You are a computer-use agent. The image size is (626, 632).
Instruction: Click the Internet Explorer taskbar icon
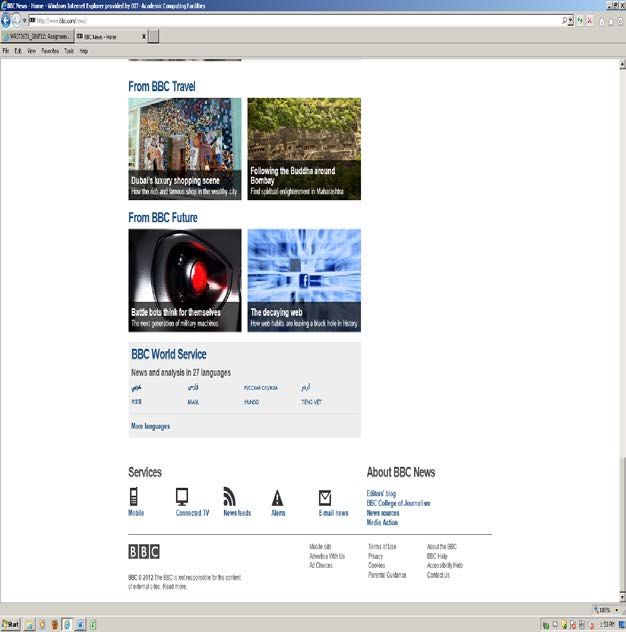point(67,625)
